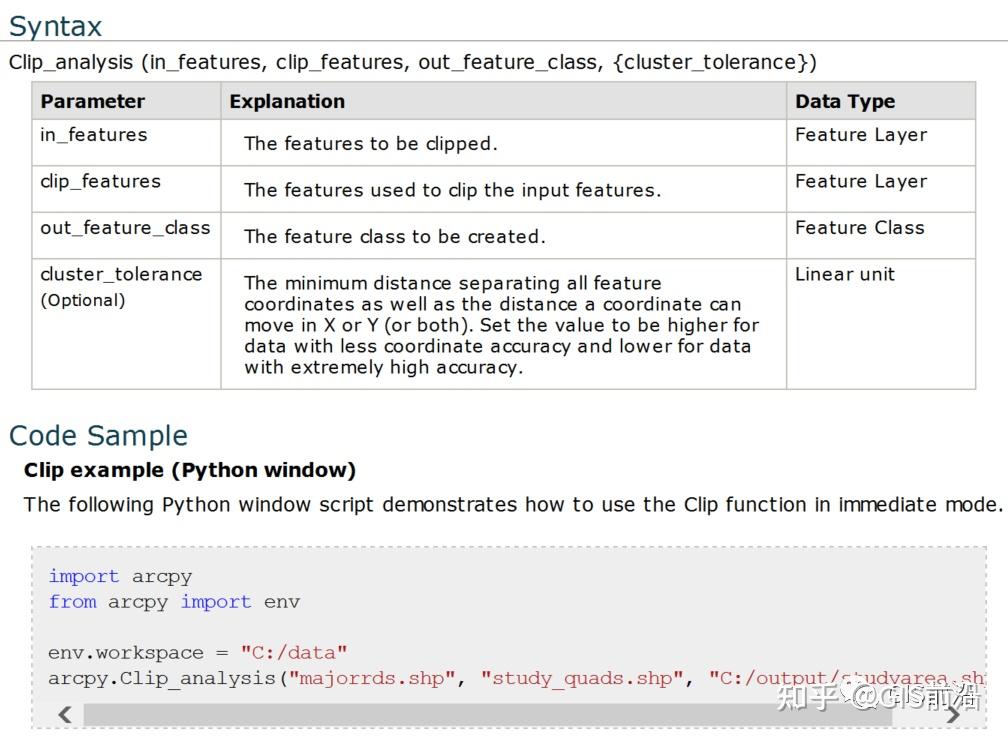
Task: Select the Explanation column header
Action: 287,101
